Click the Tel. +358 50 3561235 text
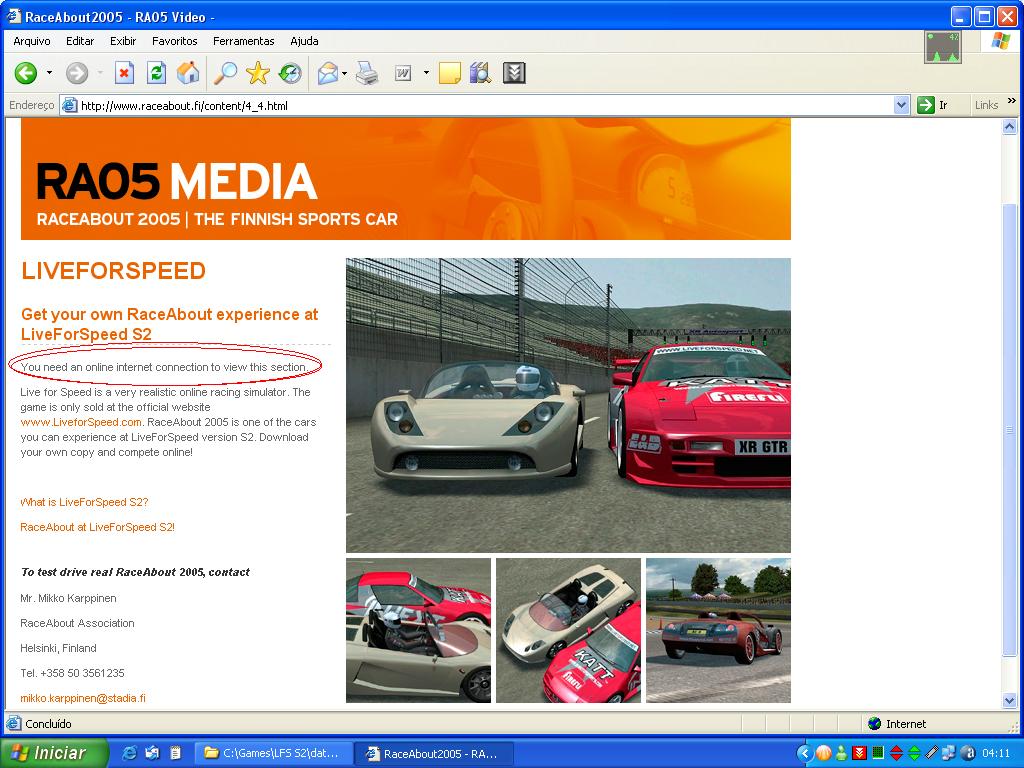This screenshot has height=768, width=1024. (x=72, y=673)
